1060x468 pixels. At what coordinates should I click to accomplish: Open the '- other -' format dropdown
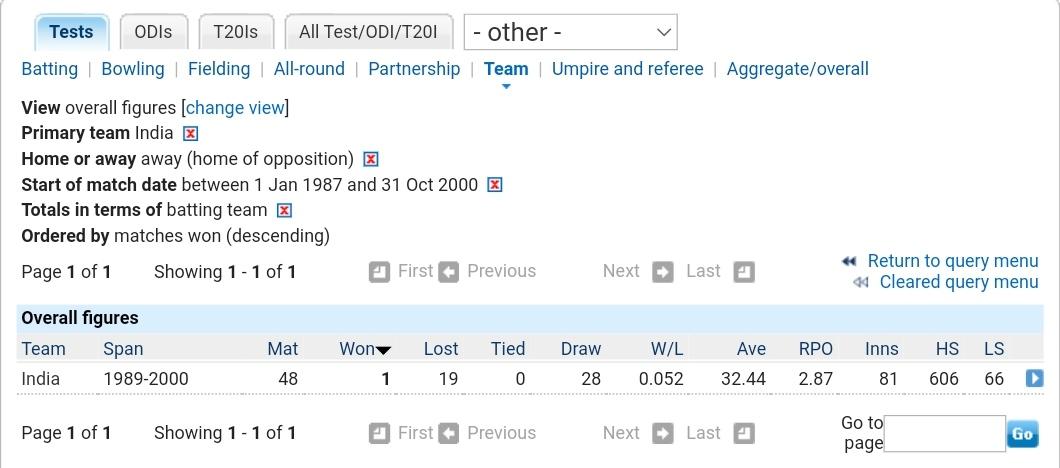coord(571,32)
